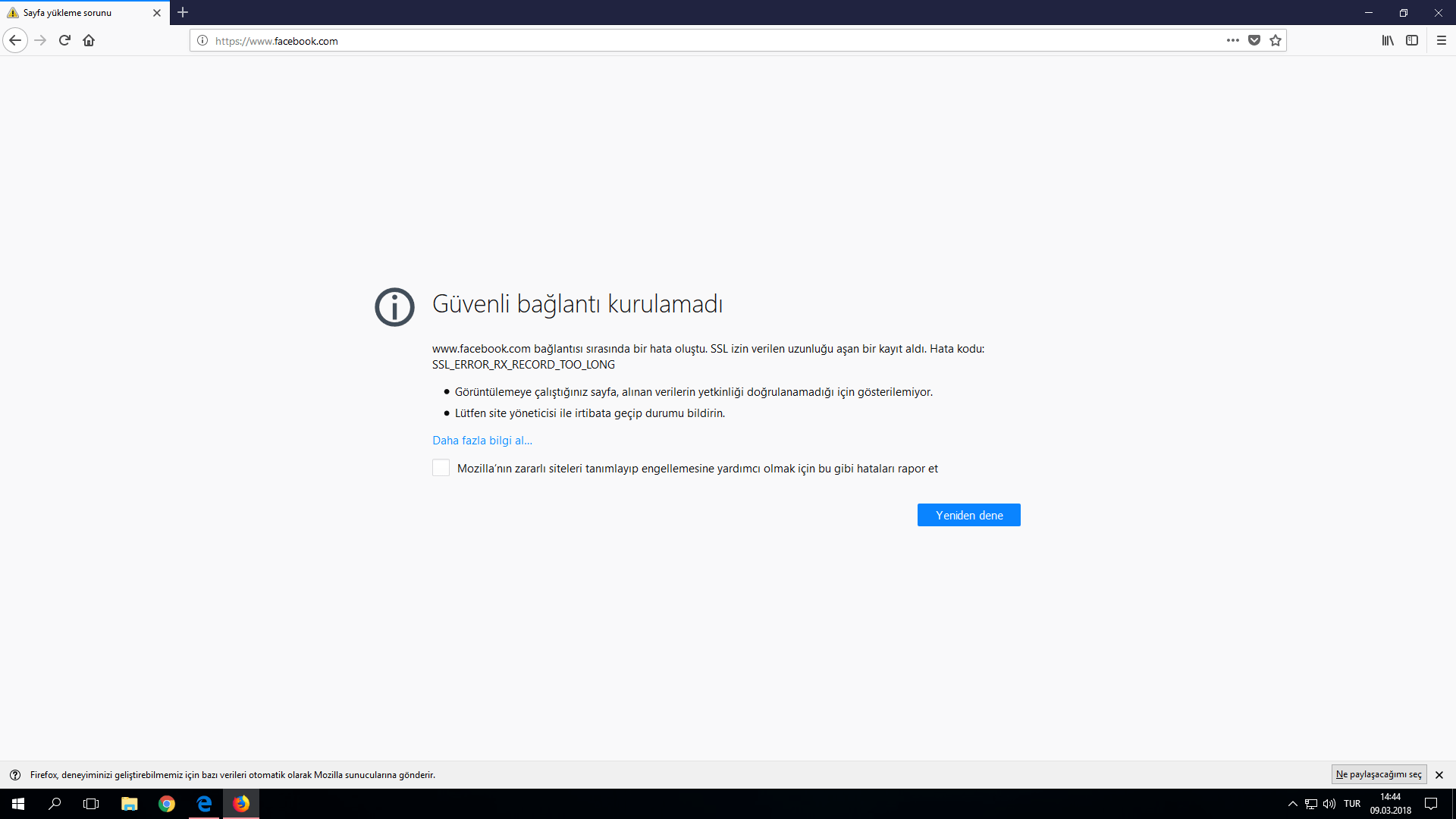1456x819 pixels.
Task: Show site information icon in address bar
Action: pos(202,40)
